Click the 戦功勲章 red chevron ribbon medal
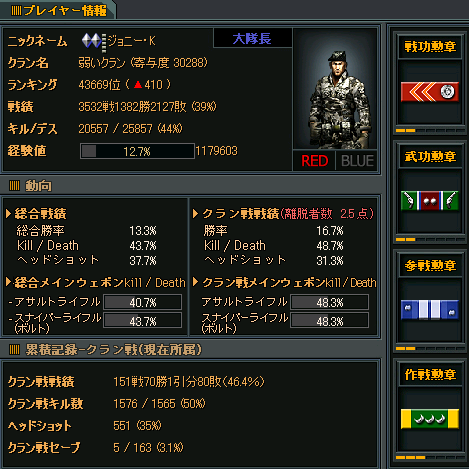This screenshot has width=469, height=469. (x=430, y=92)
